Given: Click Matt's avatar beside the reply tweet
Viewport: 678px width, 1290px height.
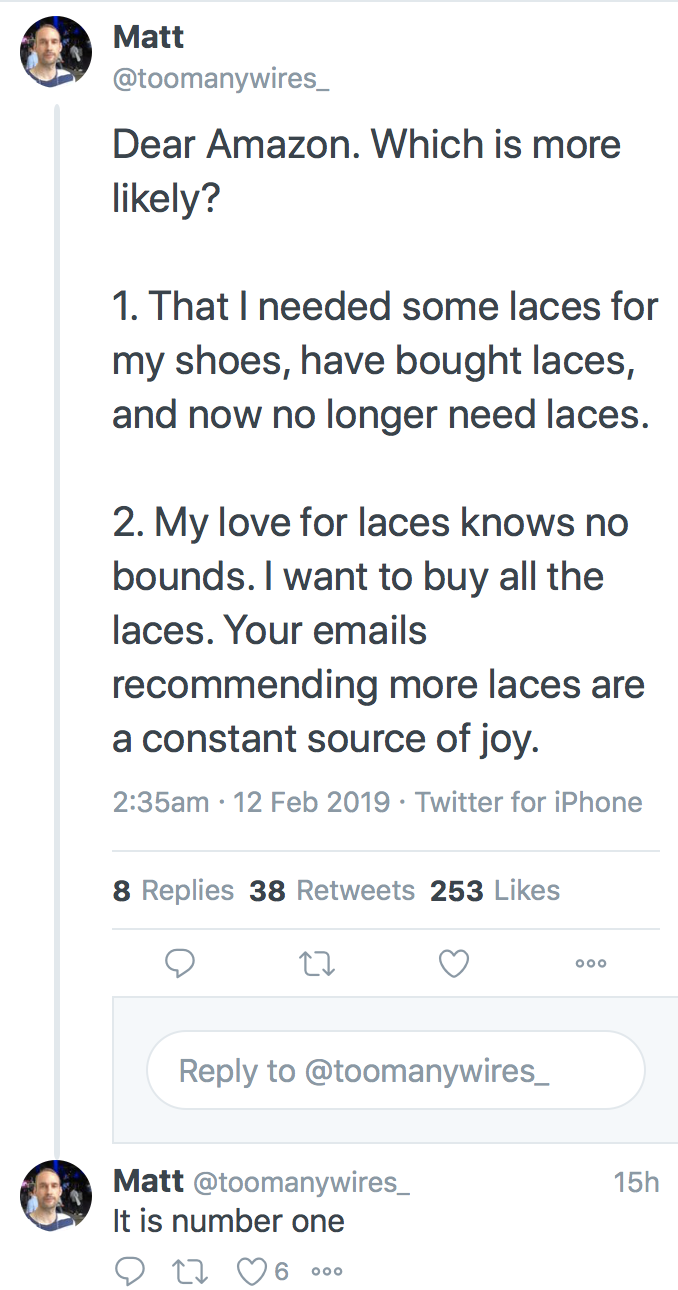Looking at the screenshot, I should pyautogui.click(x=56, y=1196).
